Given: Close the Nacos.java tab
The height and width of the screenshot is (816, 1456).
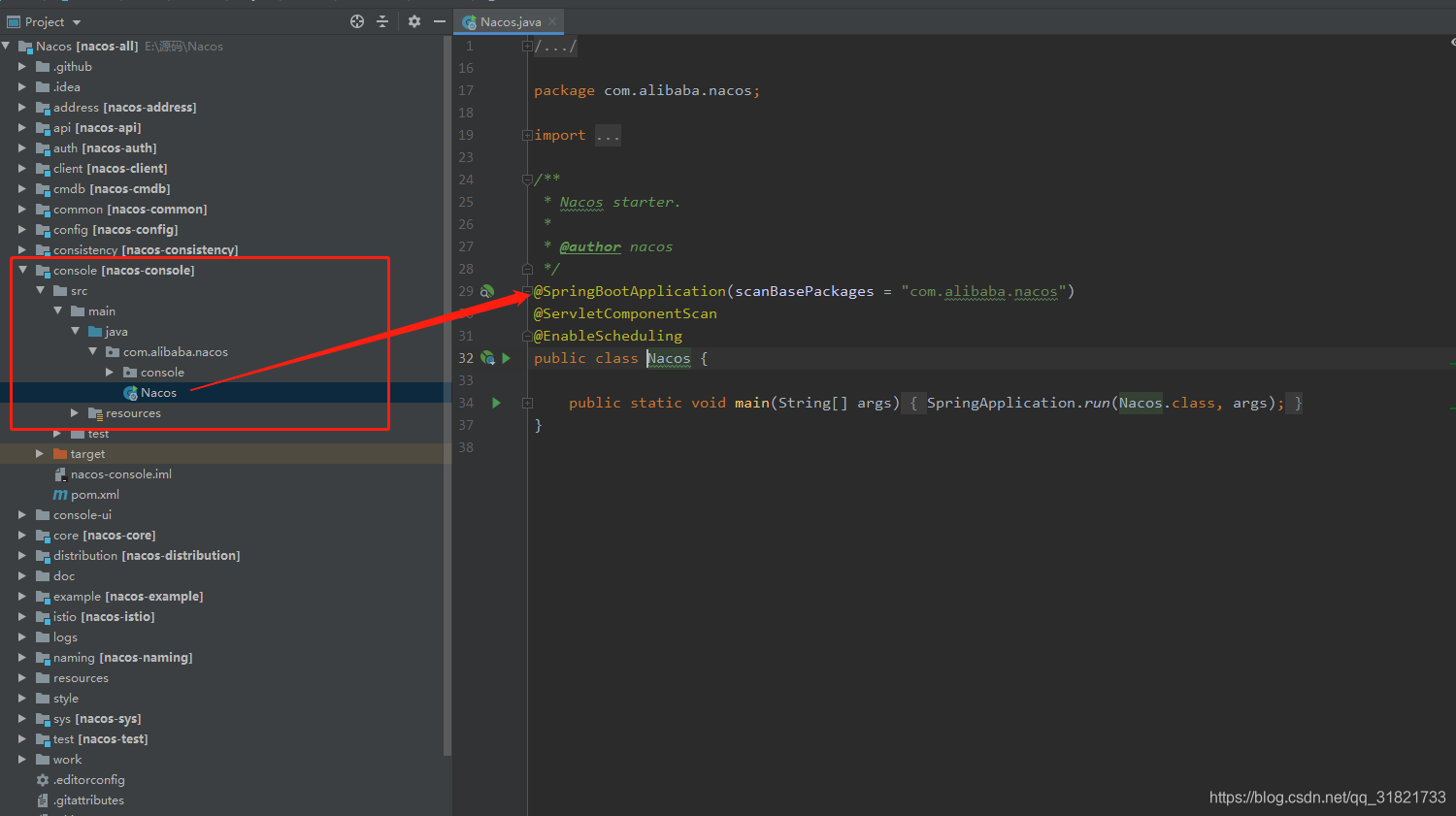Looking at the screenshot, I should pyautogui.click(x=553, y=21).
